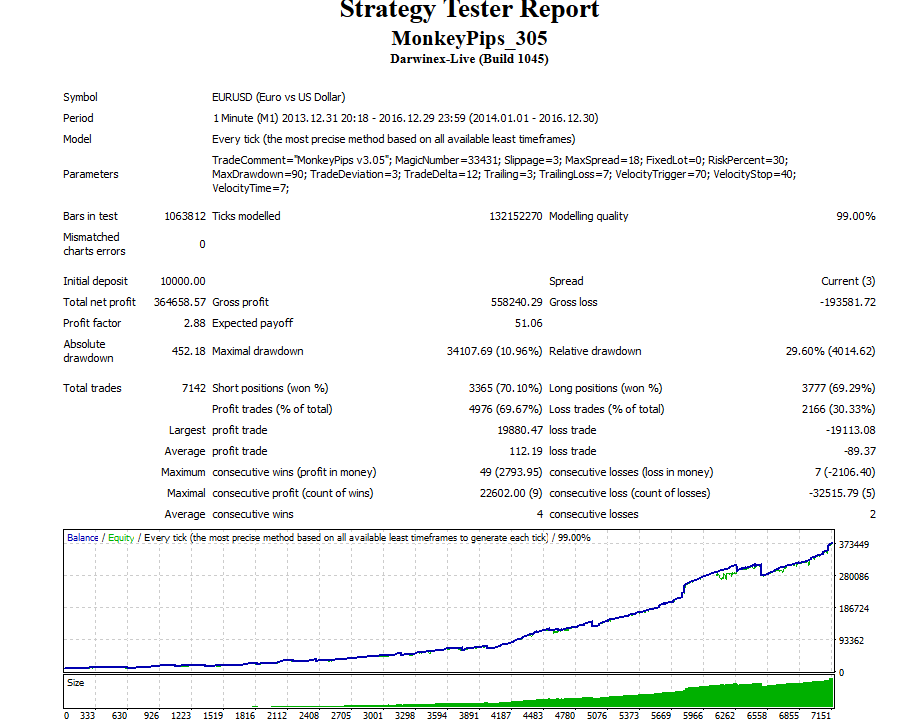Click the Strategy Tester Report title
The width and height of the screenshot is (909, 726).
click(469, 10)
